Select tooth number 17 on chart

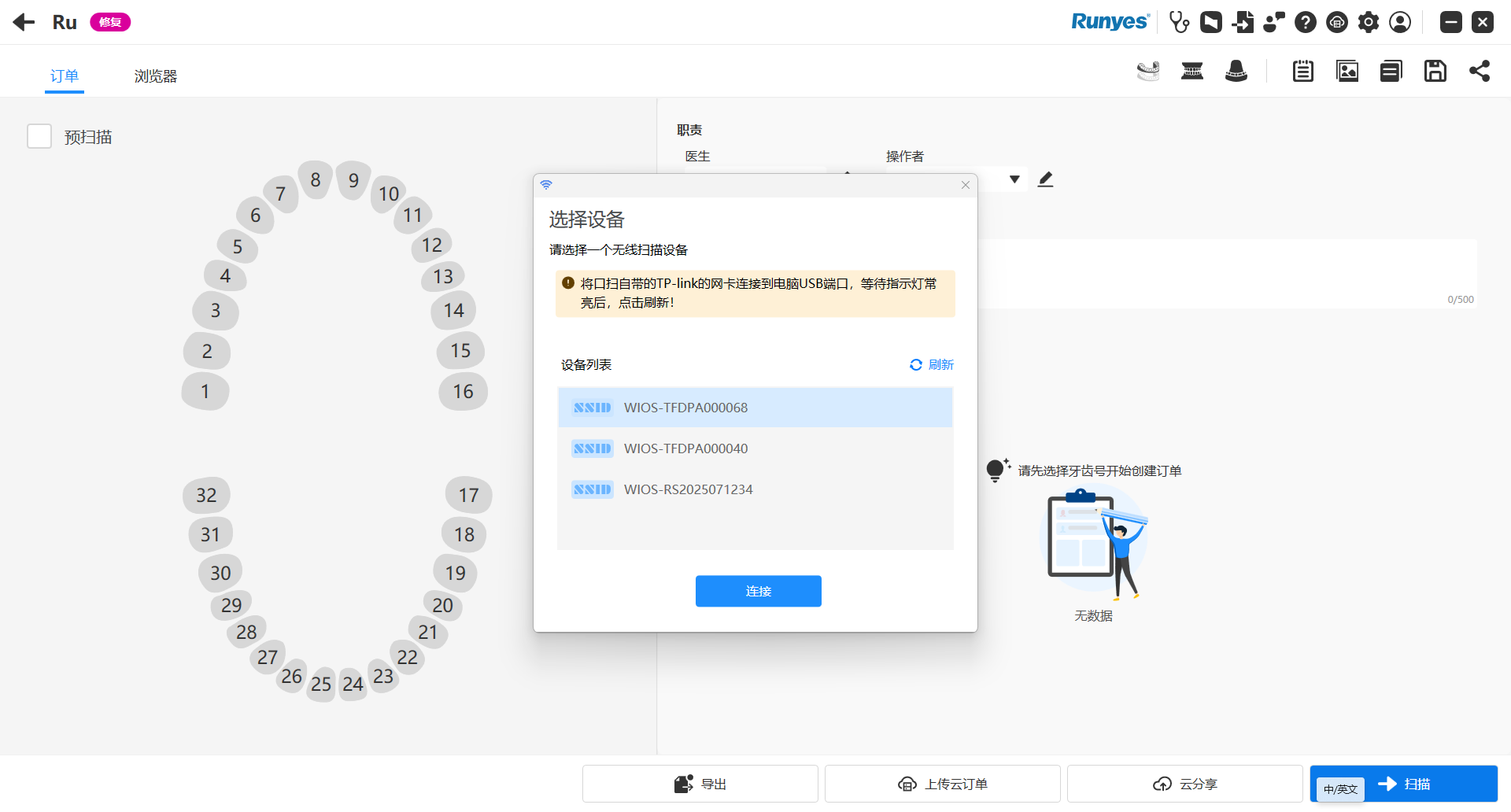pos(468,495)
